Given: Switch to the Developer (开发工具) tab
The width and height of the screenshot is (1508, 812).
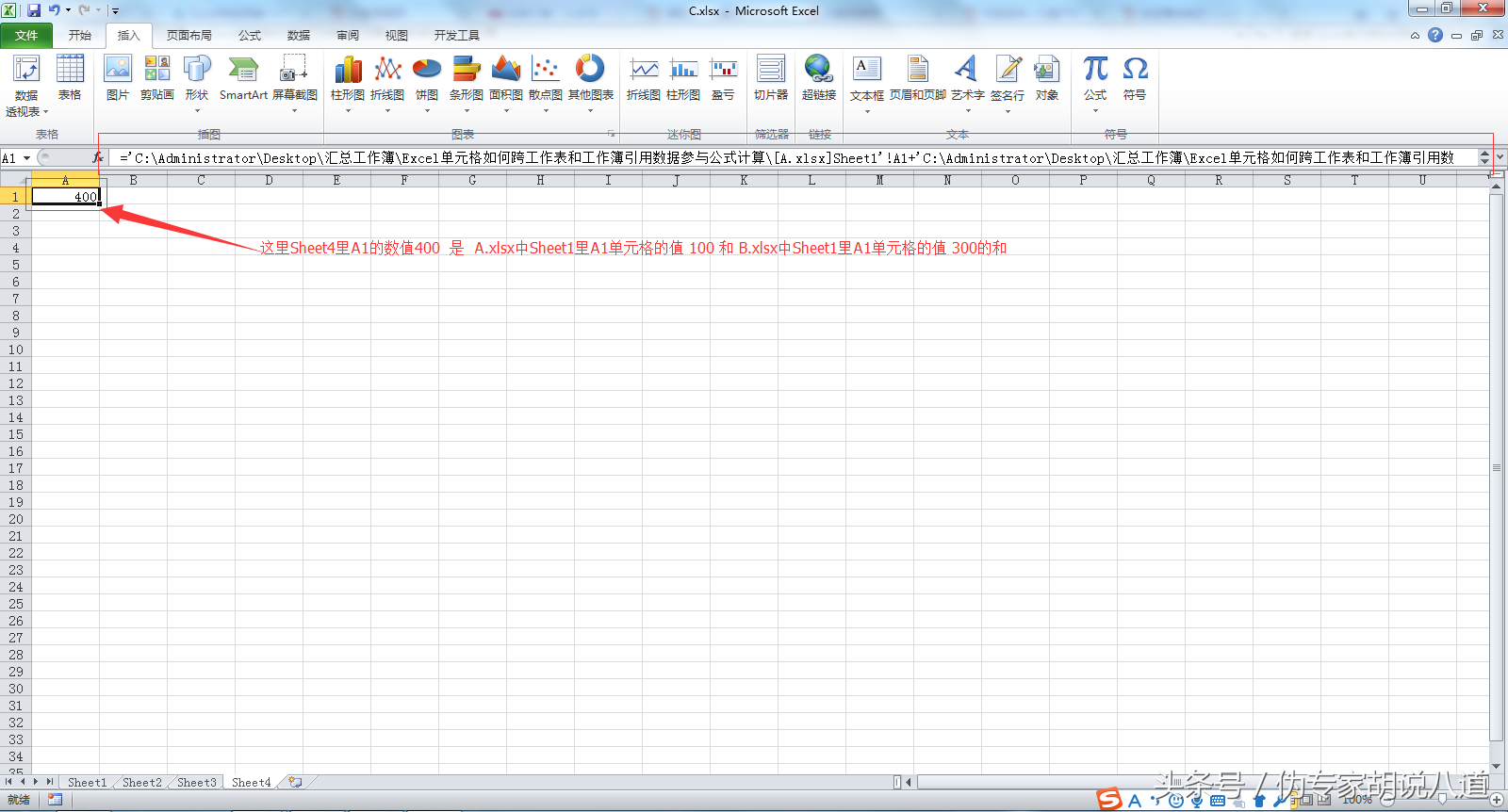Looking at the screenshot, I should [457, 36].
